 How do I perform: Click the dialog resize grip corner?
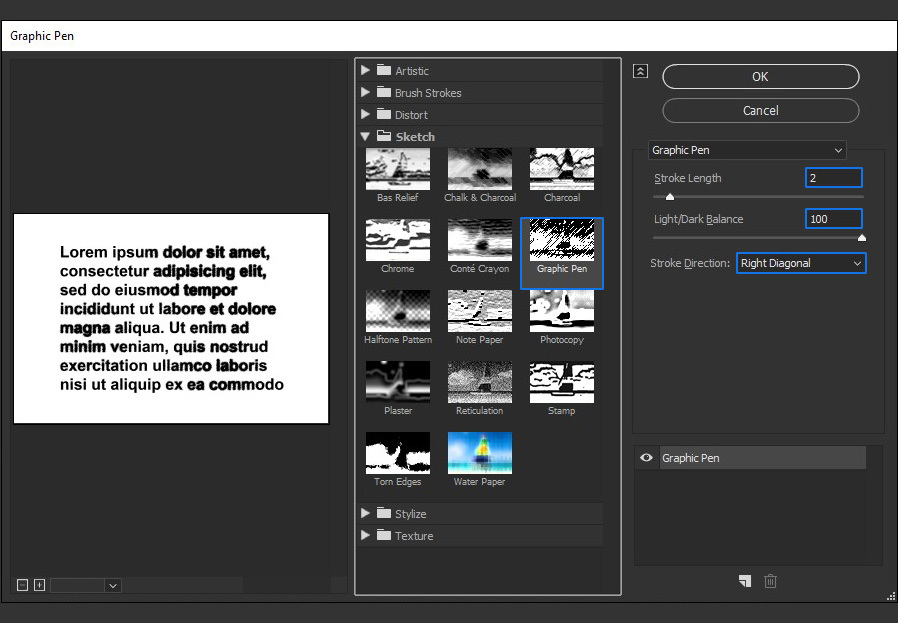pos(891,596)
